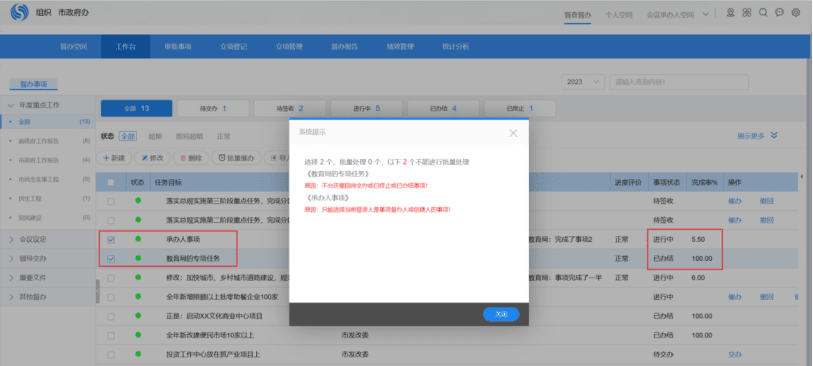Click the magnifier search icon in header
Image resolution: width=813 pixels, height=366 pixels.
763,13
